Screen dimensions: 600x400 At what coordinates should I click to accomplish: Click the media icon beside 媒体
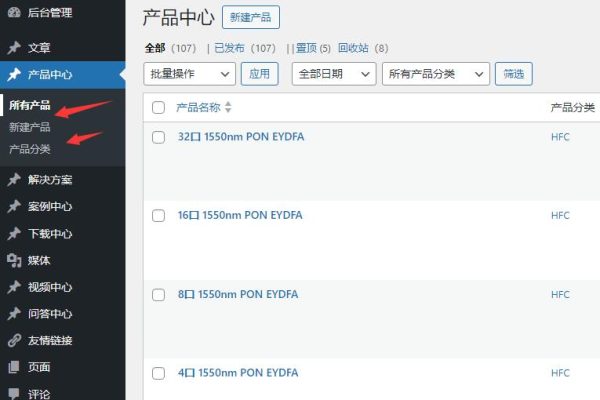(13, 260)
